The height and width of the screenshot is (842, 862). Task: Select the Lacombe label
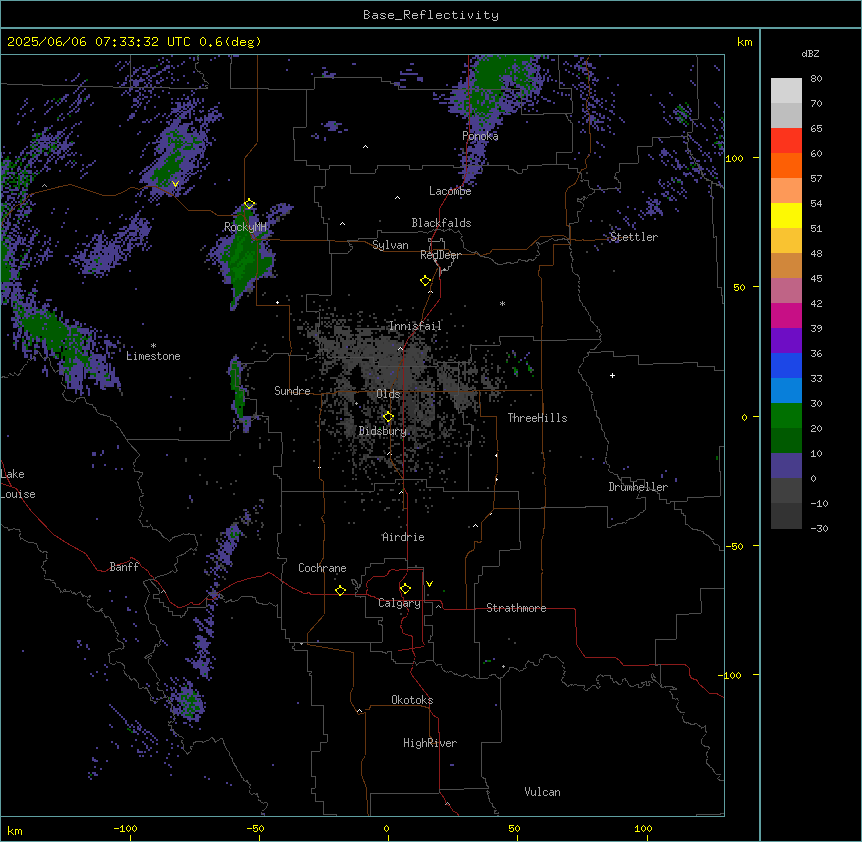(450, 191)
